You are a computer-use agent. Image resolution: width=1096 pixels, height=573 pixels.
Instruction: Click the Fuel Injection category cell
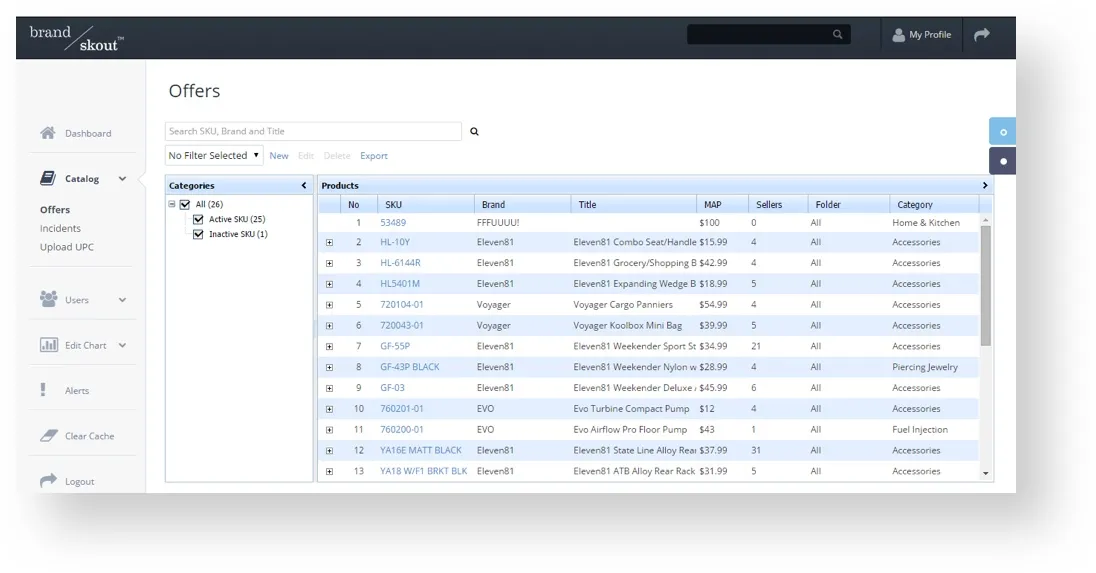pyautogui.click(x=920, y=430)
